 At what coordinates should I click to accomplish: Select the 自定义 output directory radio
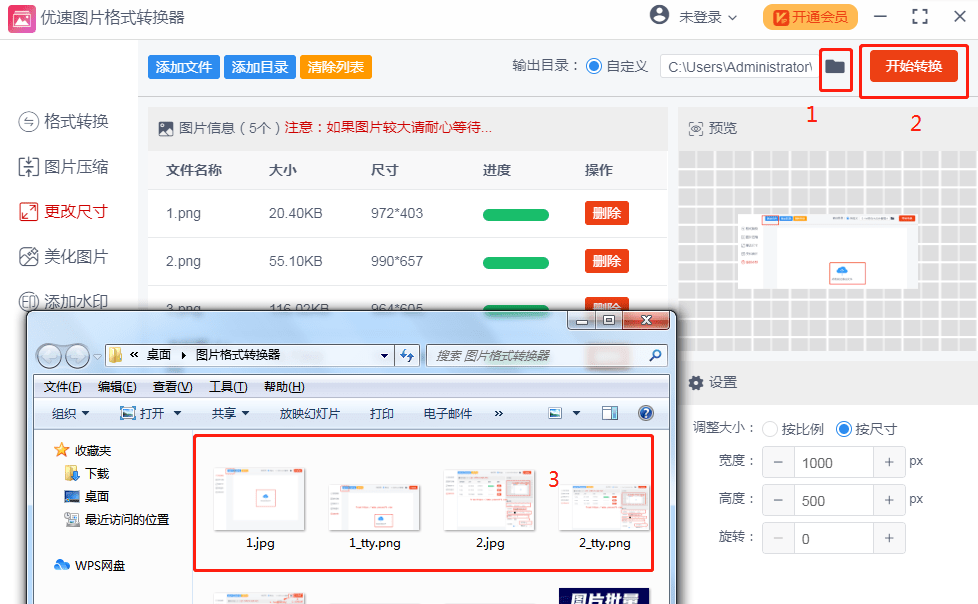pyautogui.click(x=594, y=67)
